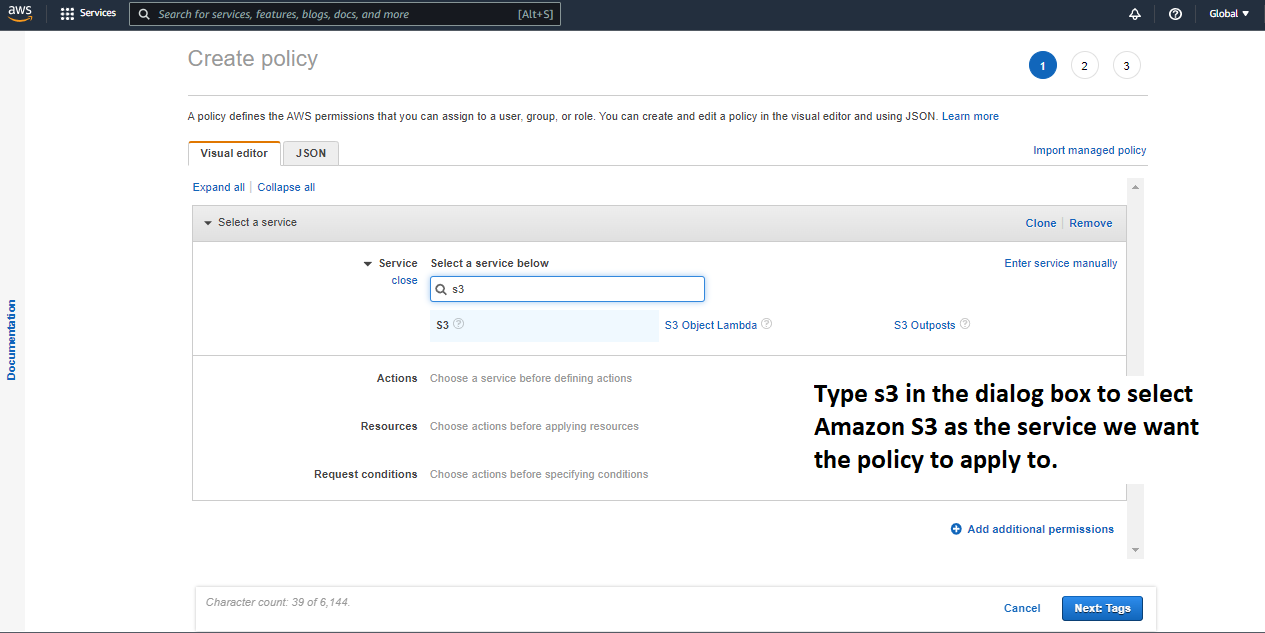1265x633 pixels.
Task: Collapse the Service section arrow
Action: pyautogui.click(x=368, y=264)
